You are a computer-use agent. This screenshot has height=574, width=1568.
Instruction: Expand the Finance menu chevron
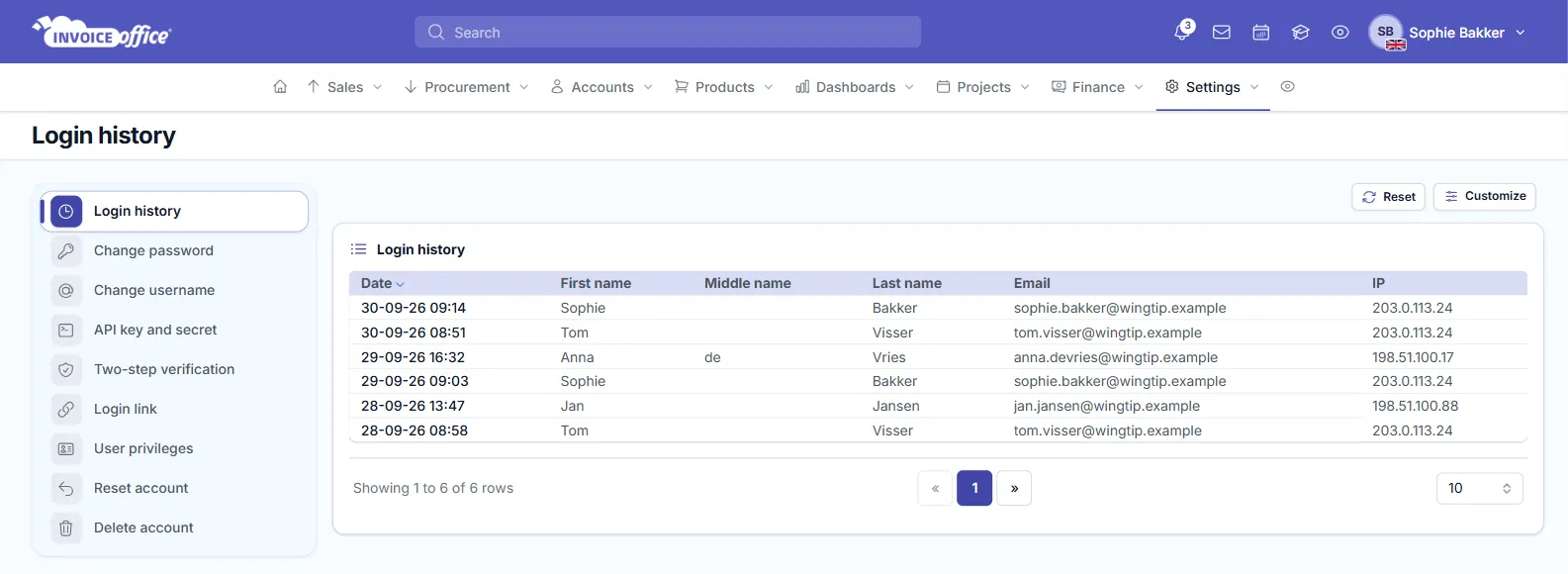pyautogui.click(x=1139, y=87)
